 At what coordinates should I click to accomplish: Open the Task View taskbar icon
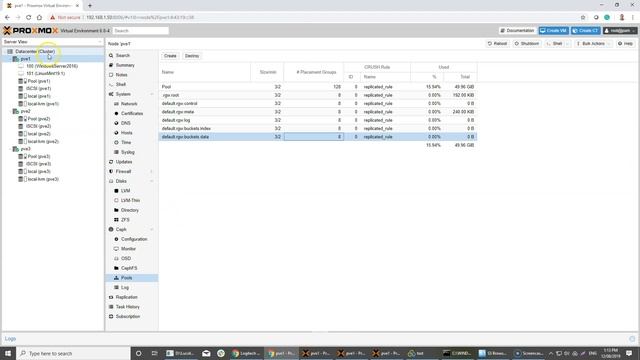[x=154, y=353]
